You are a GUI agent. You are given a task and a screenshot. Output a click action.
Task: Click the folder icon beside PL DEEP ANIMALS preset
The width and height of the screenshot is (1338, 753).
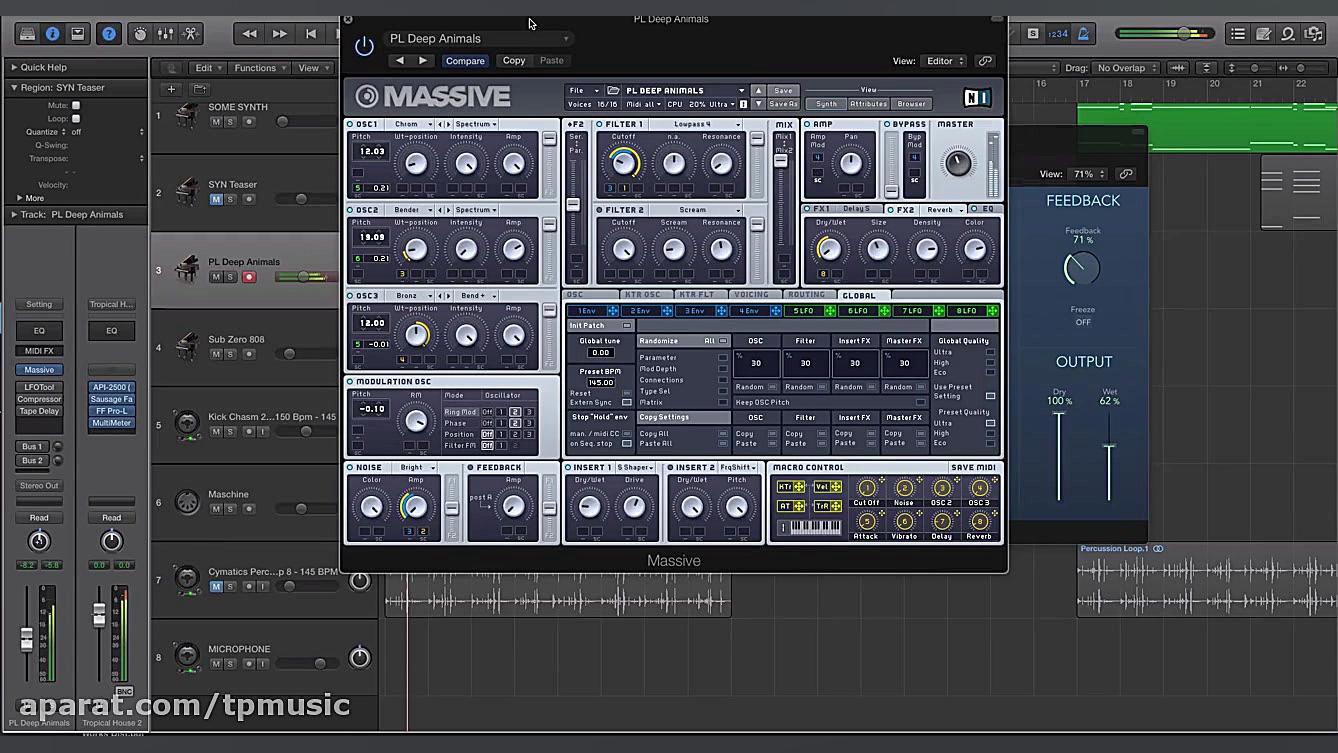tap(613, 90)
